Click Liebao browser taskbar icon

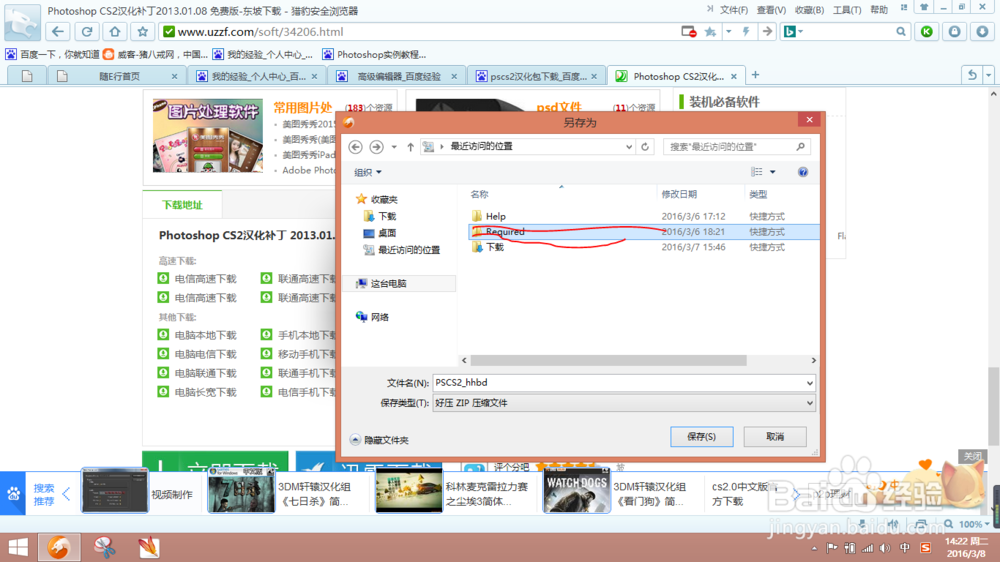tap(59, 547)
